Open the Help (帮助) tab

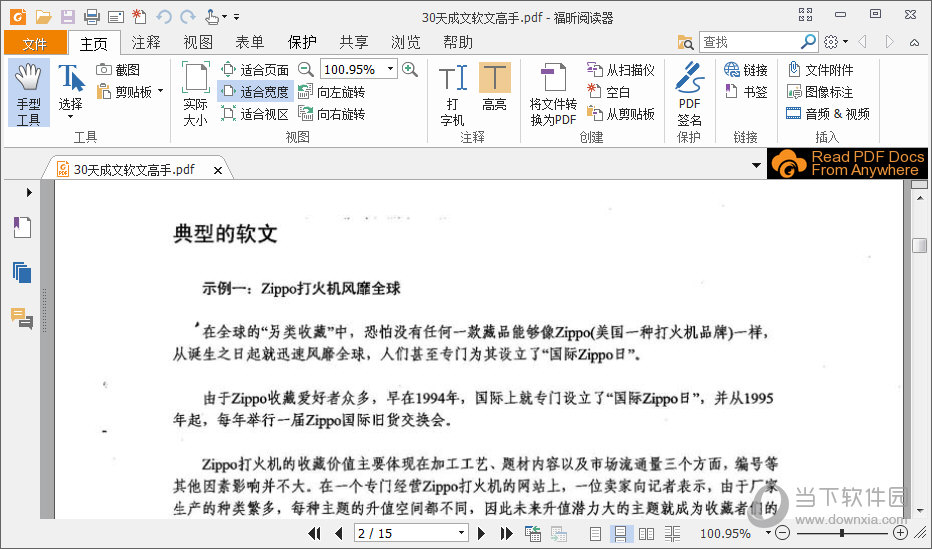click(458, 42)
